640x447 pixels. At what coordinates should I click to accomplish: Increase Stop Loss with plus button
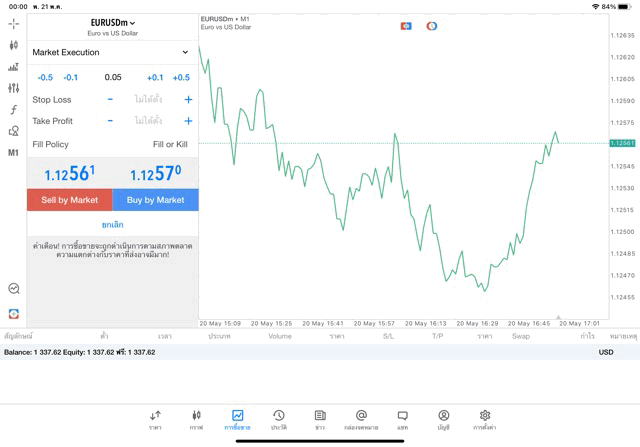point(188,100)
